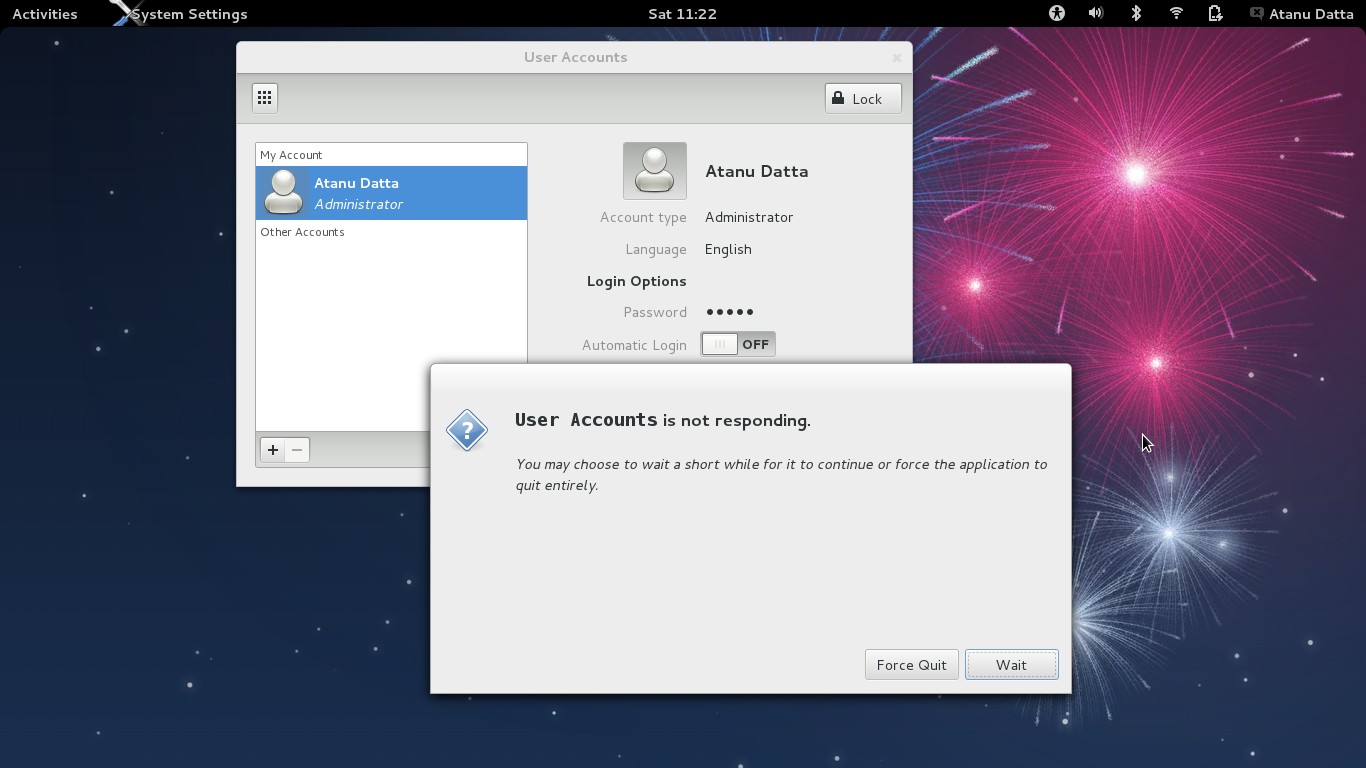Click the add user plus button
The width and height of the screenshot is (1366, 768).
272,450
